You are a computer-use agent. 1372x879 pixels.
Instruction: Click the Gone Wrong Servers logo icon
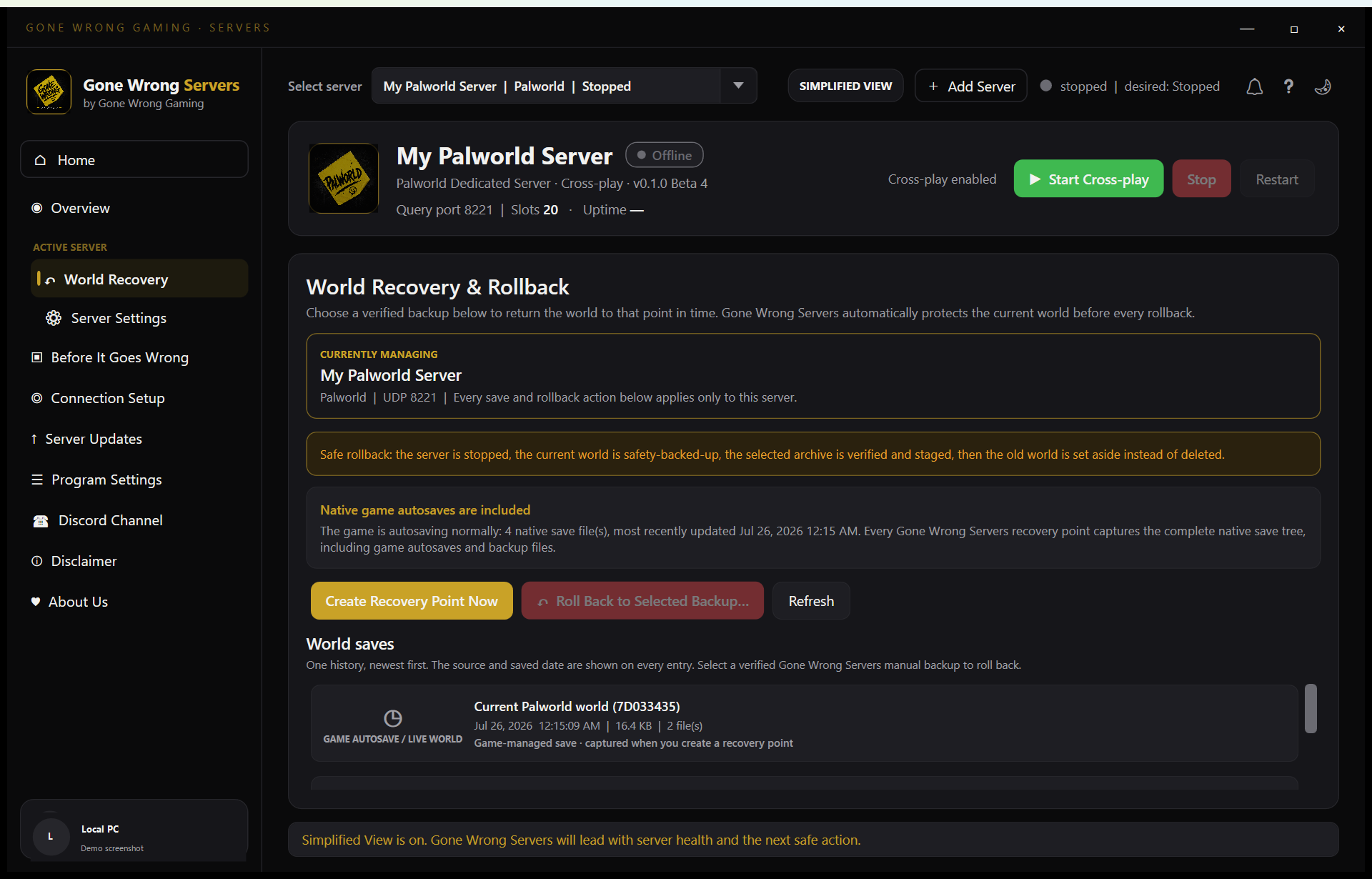click(49, 92)
